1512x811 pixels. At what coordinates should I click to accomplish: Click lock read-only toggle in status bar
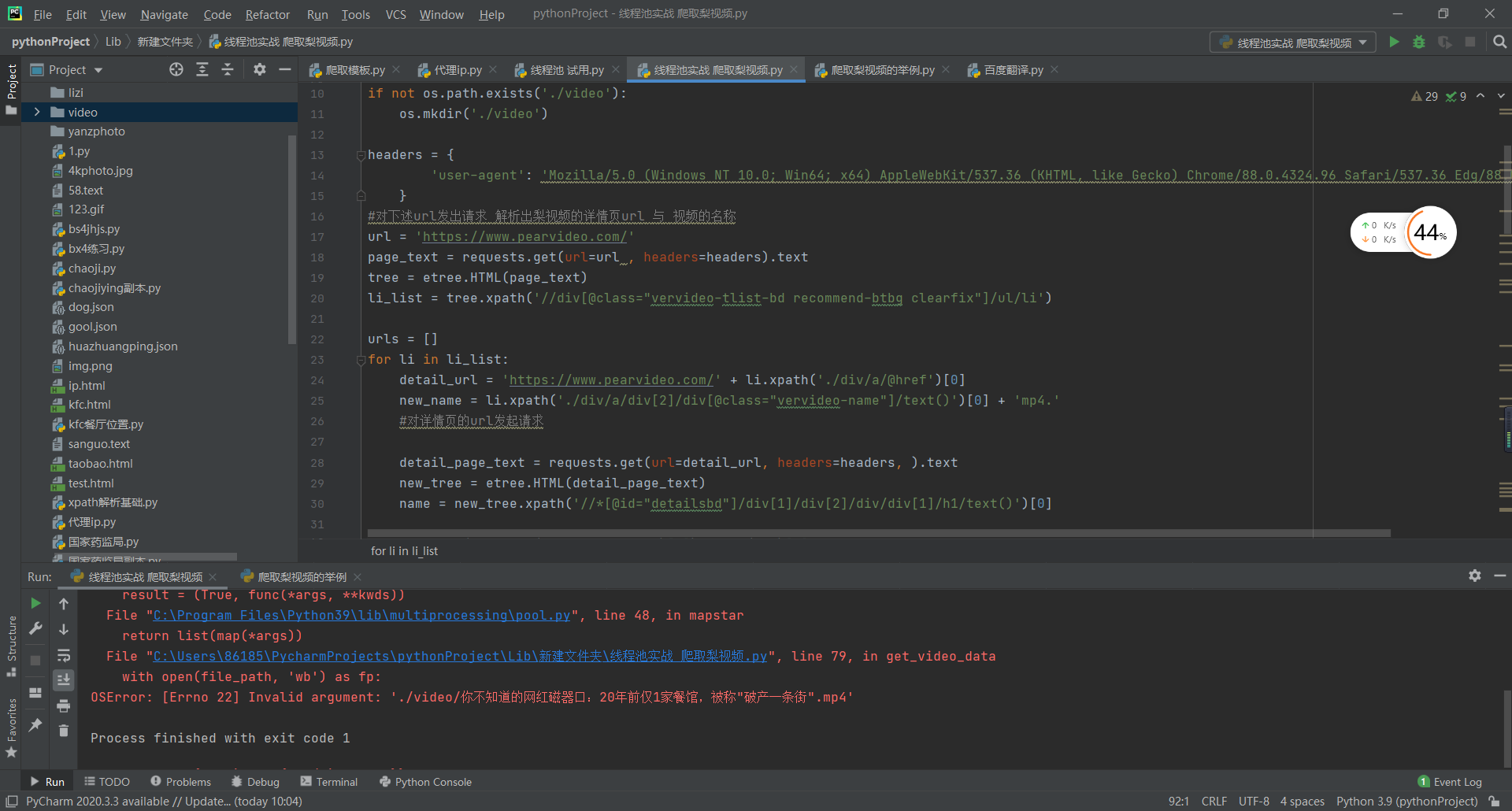click(x=1493, y=802)
